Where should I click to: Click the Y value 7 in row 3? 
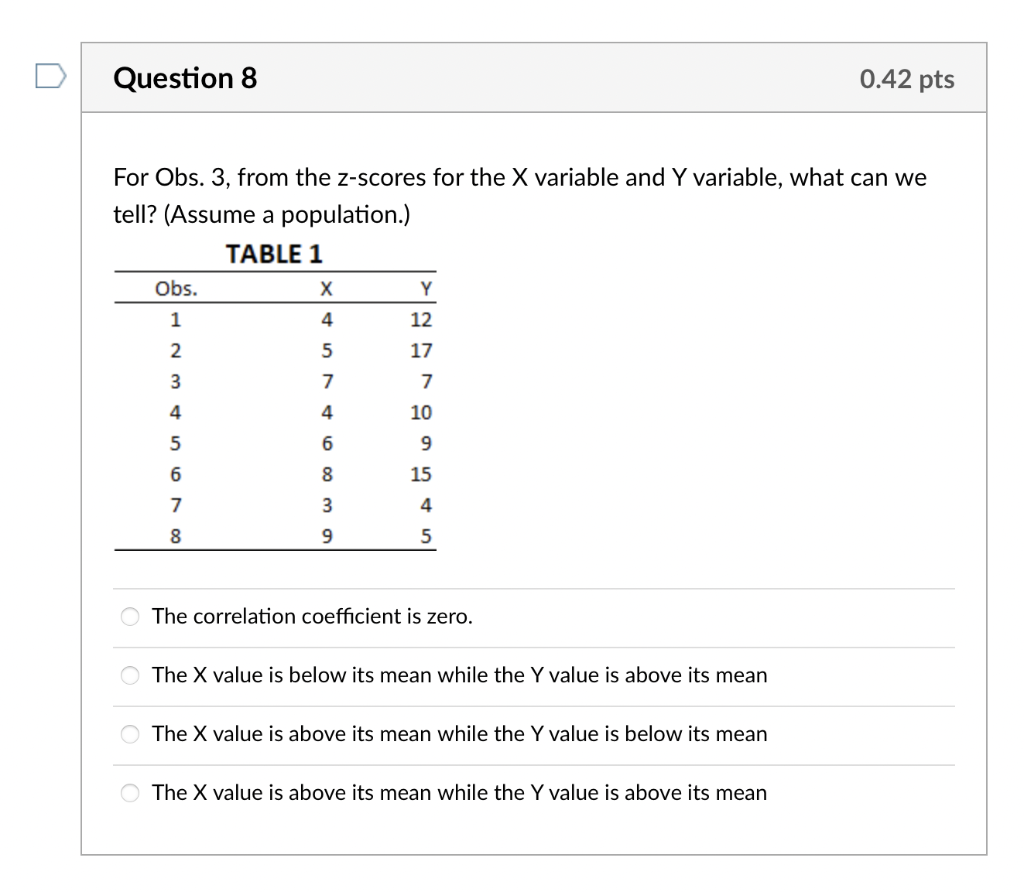424,381
